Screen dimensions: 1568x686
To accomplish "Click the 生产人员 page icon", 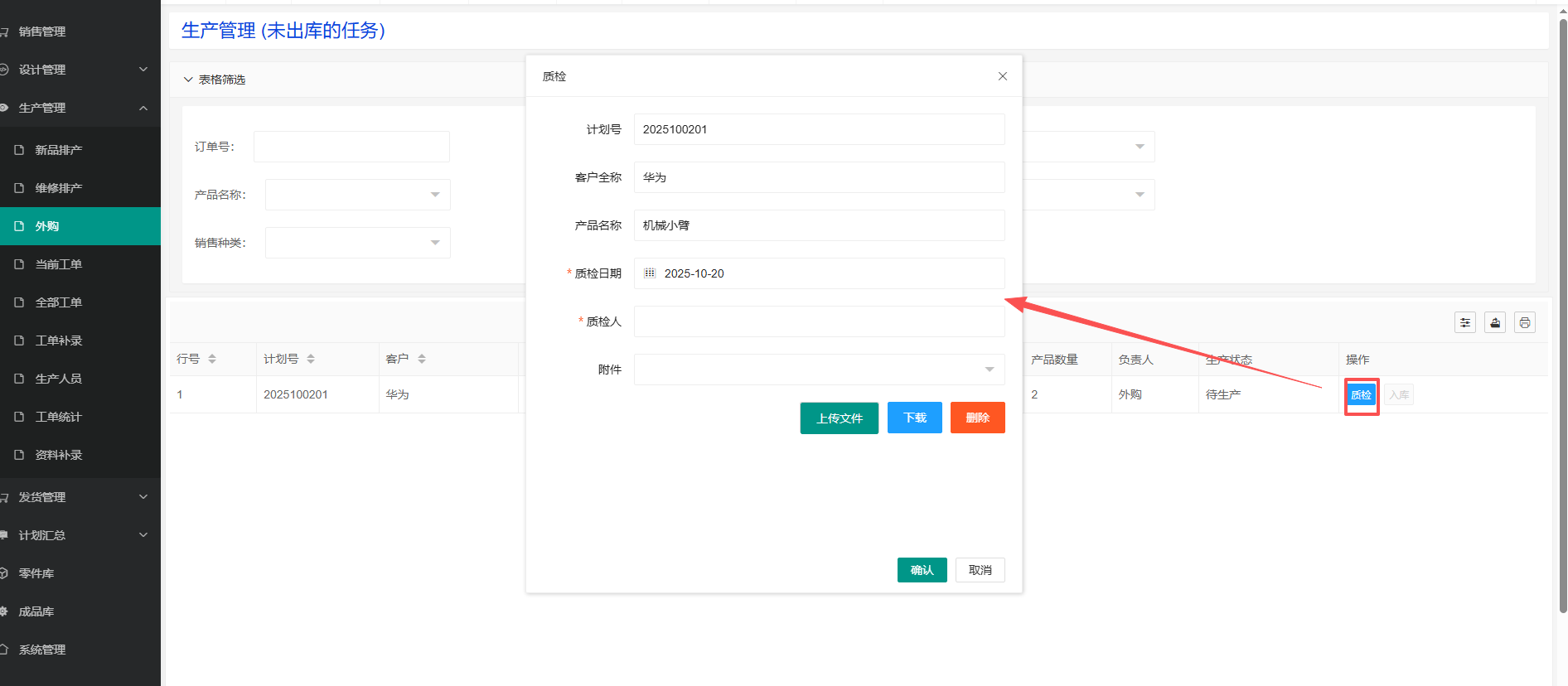I will coord(19,379).
